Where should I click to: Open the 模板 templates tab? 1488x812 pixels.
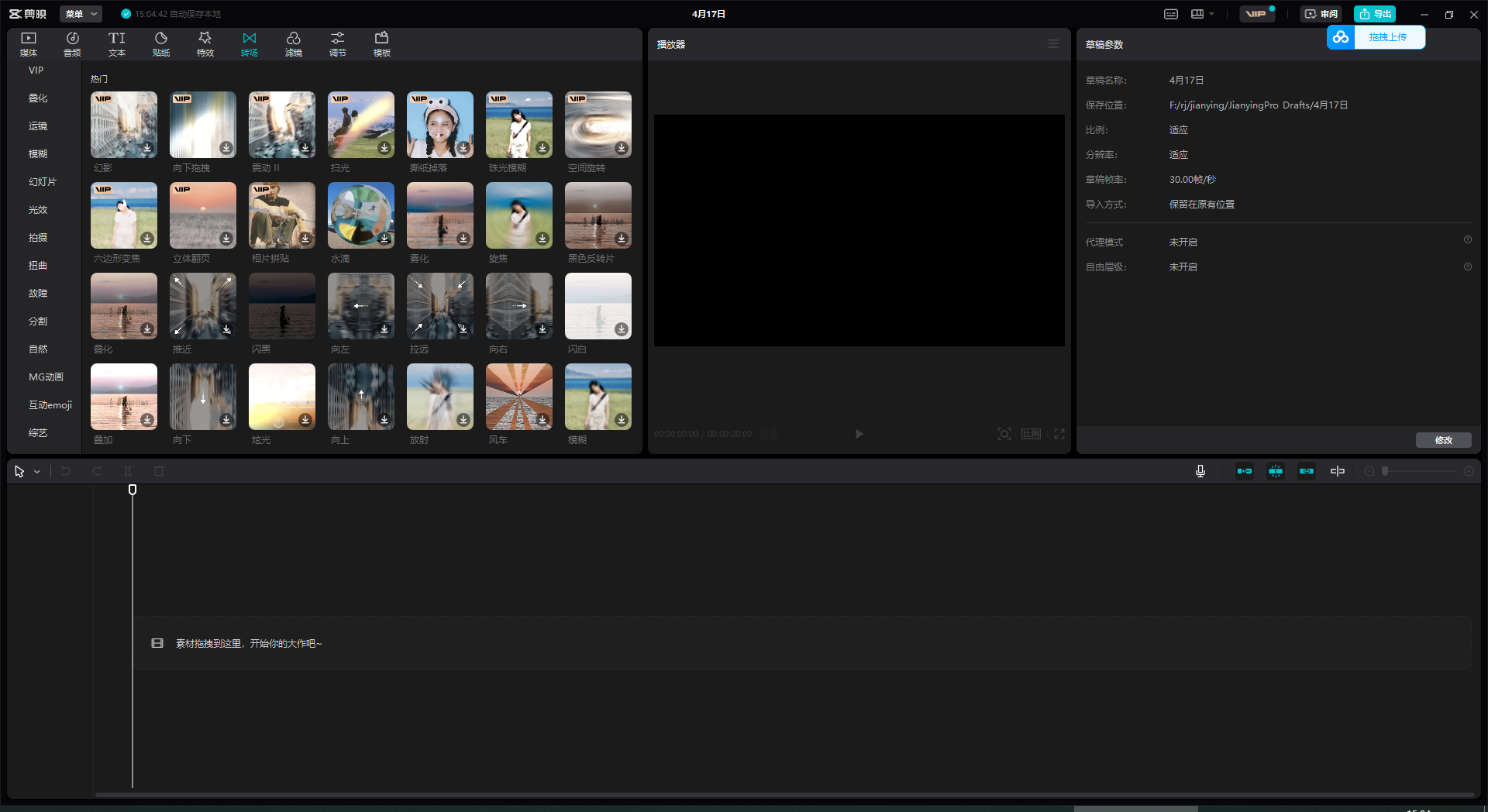point(382,44)
